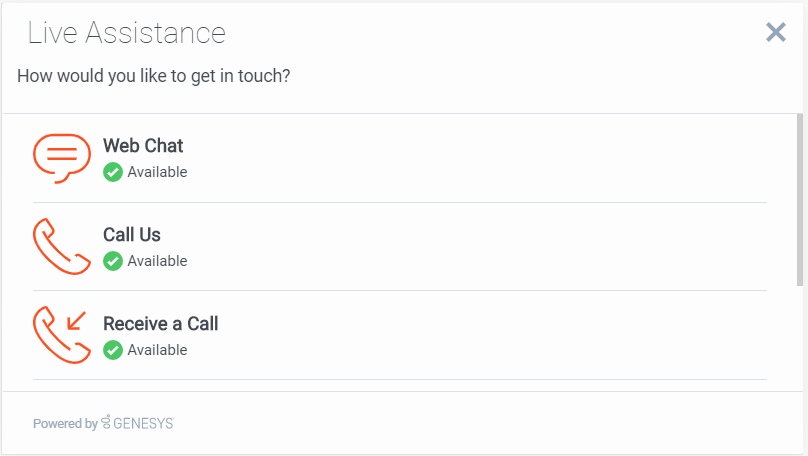Click the GENESYS wordmark text
This screenshot has height=456, width=808.
(143, 424)
